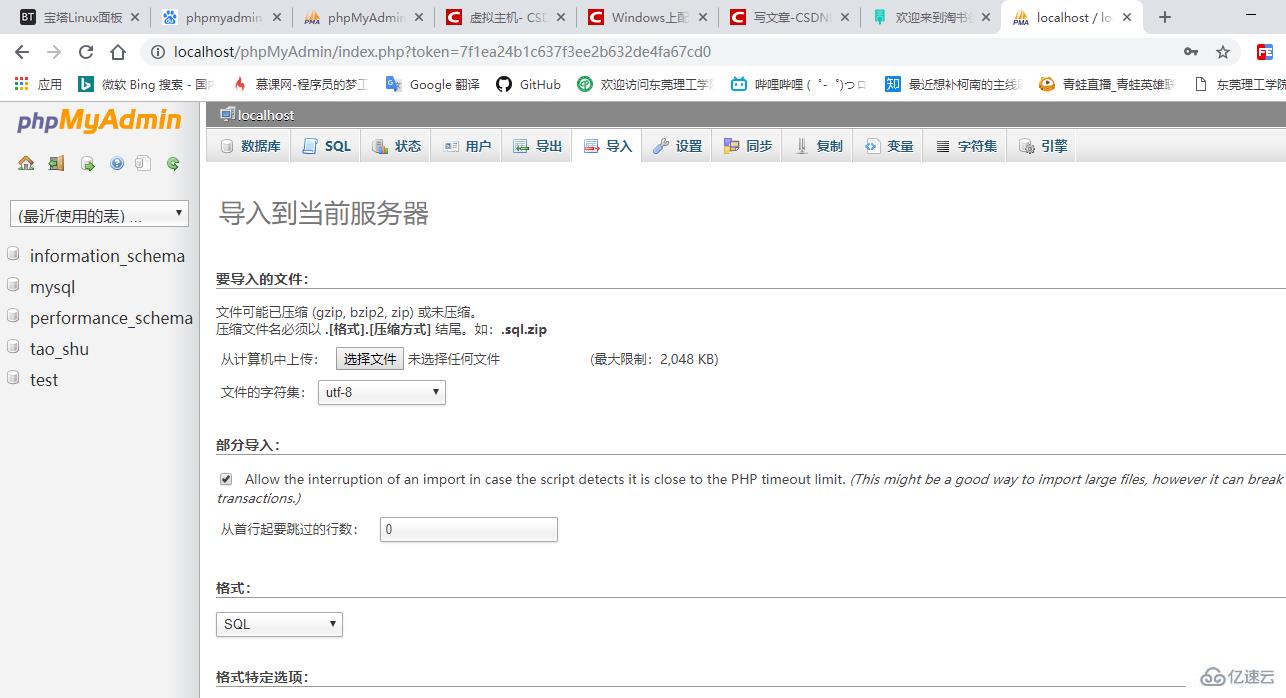Image resolution: width=1286 pixels, height=698 pixels.
Task: Open the file charset utf-8 dropdown
Action: pyautogui.click(x=381, y=392)
